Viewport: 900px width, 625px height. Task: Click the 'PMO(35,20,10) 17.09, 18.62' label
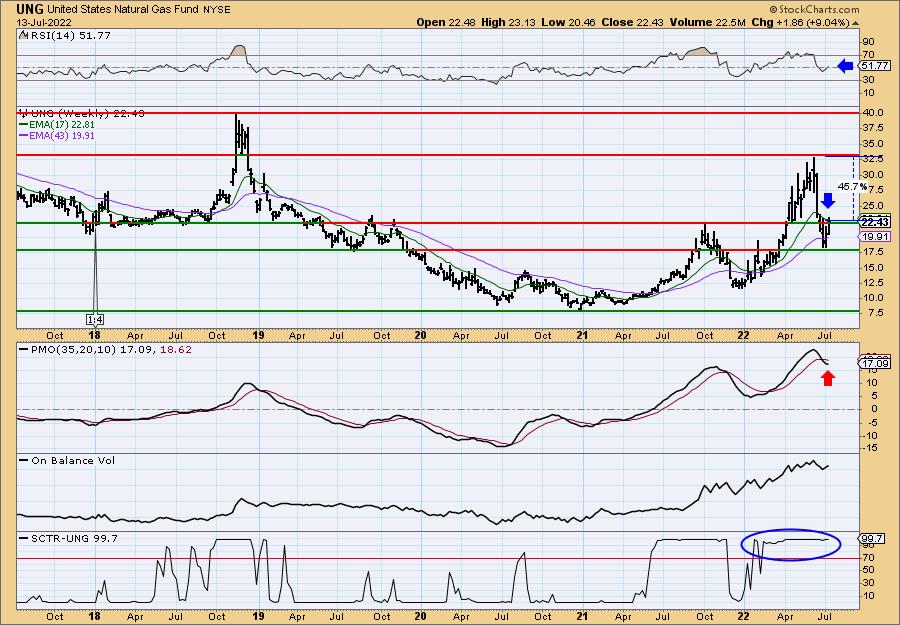[110, 350]
